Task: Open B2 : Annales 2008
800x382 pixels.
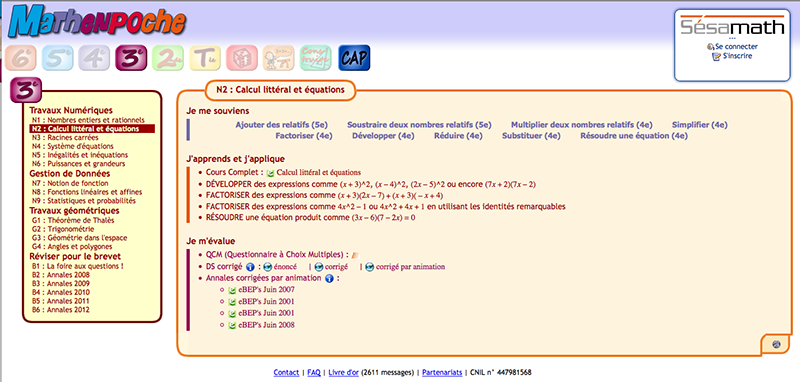Action: (x=60, y=275)
